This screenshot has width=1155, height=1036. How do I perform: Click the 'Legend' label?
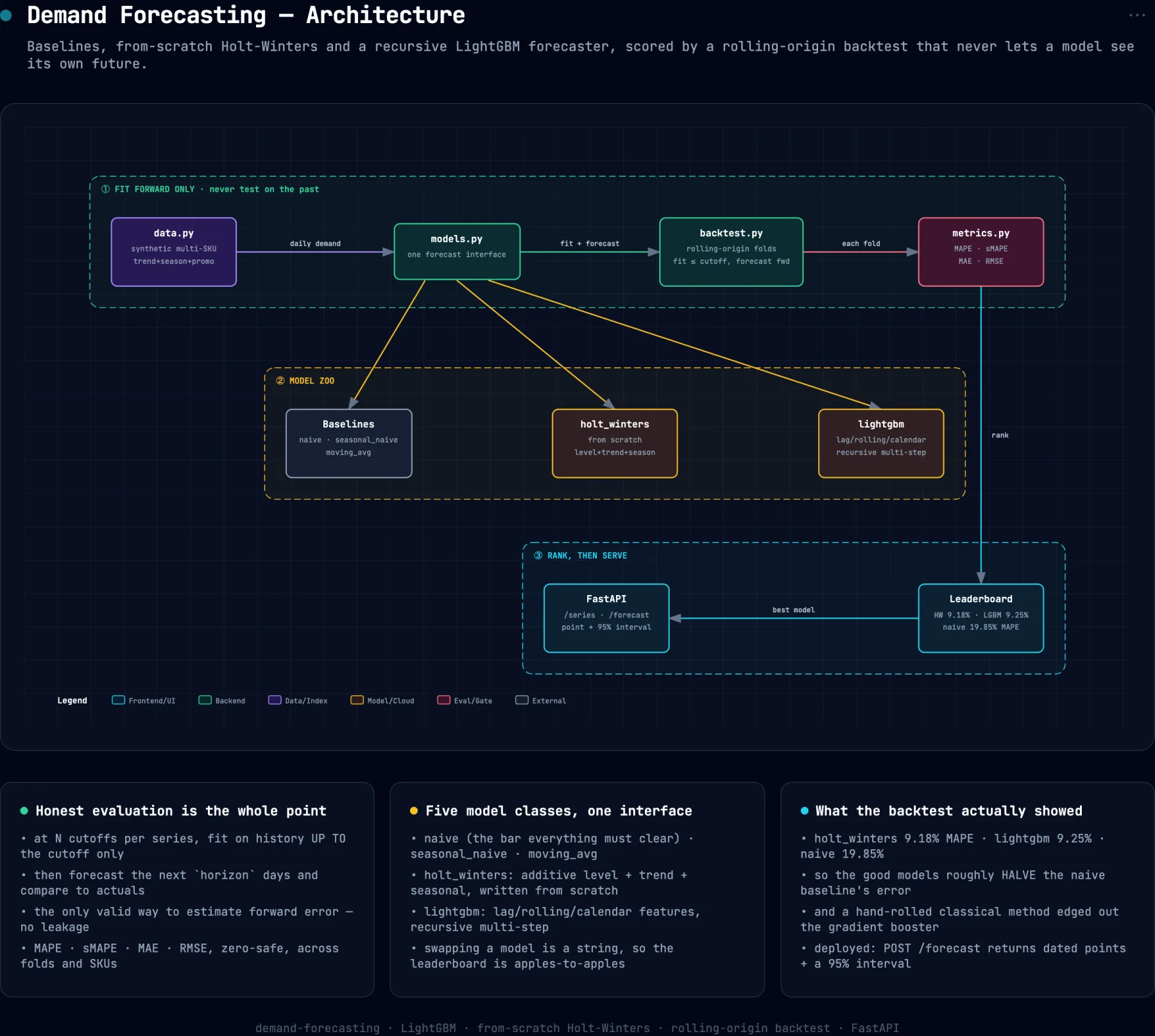click(x=72, y=700)
